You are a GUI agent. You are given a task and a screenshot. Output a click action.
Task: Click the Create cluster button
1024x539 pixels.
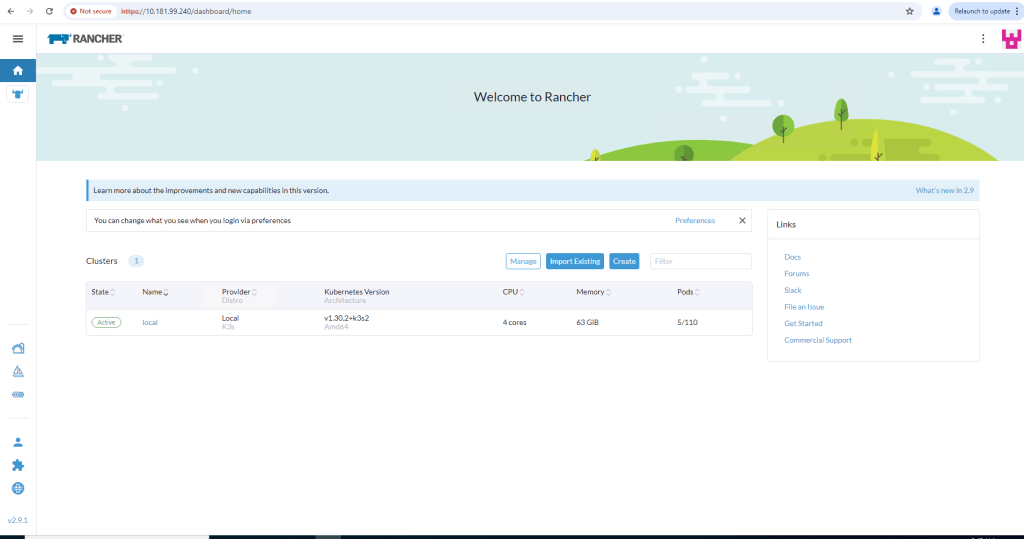[x=624, y=261]
